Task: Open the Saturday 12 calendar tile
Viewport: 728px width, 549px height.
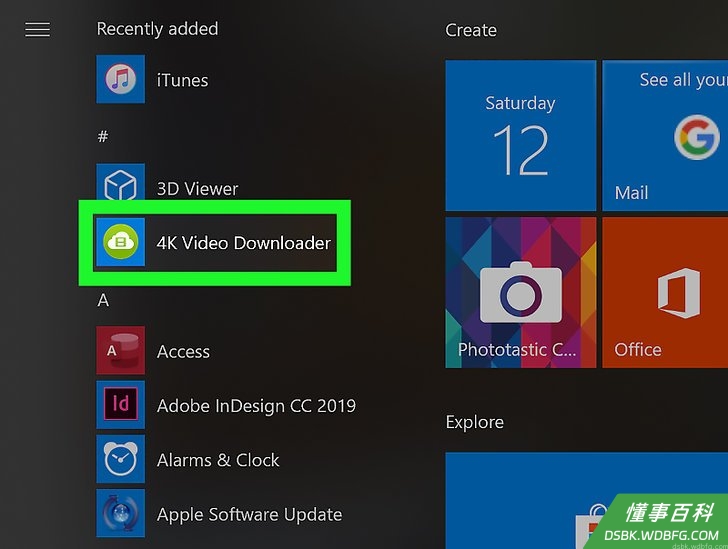Action: coord(520,135)
